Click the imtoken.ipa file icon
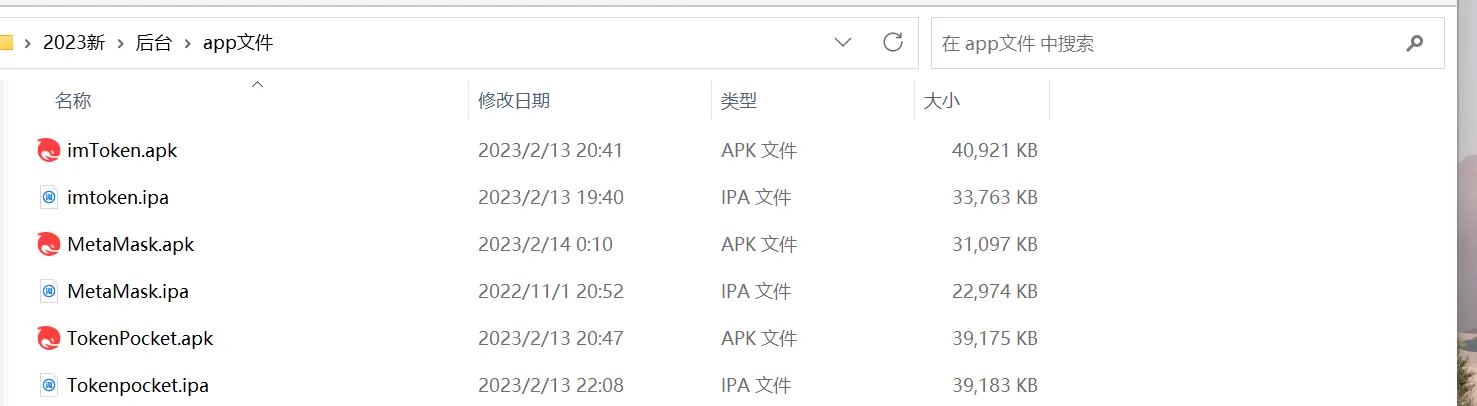Screen dimensions: 1477x406 [49, 198]
